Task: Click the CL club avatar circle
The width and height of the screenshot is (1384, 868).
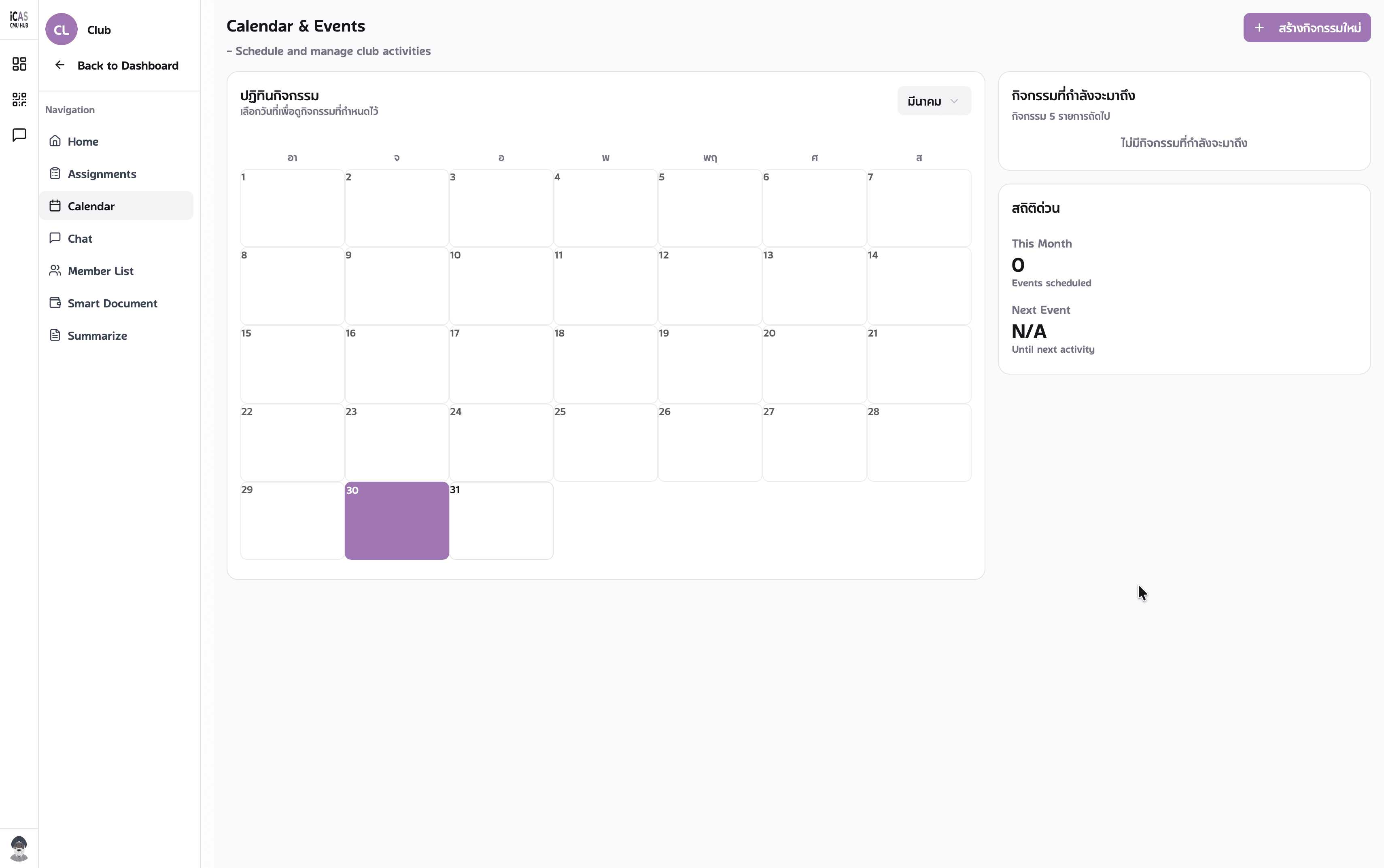Action: [62, 29]
